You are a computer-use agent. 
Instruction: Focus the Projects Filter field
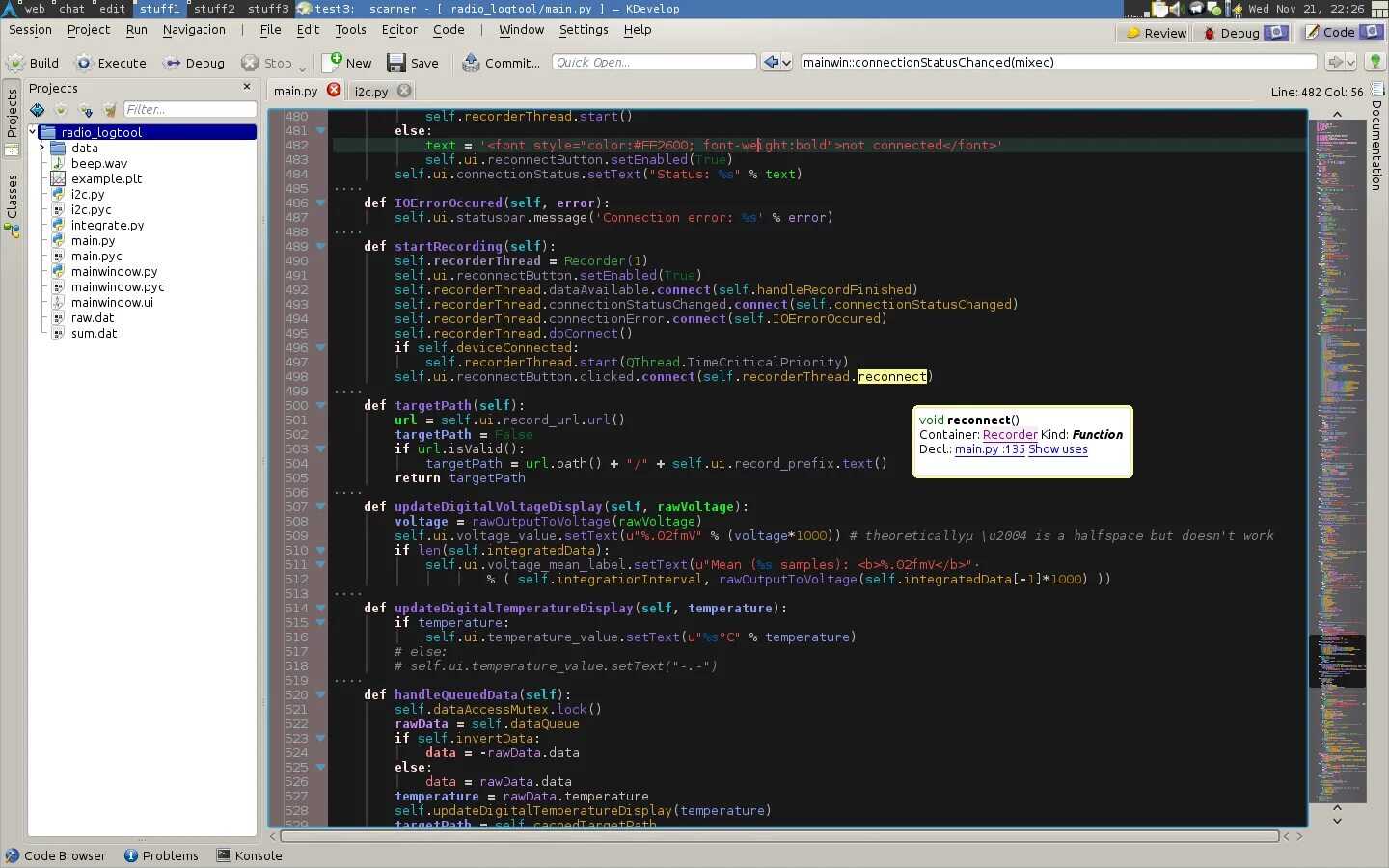[190, 110]
